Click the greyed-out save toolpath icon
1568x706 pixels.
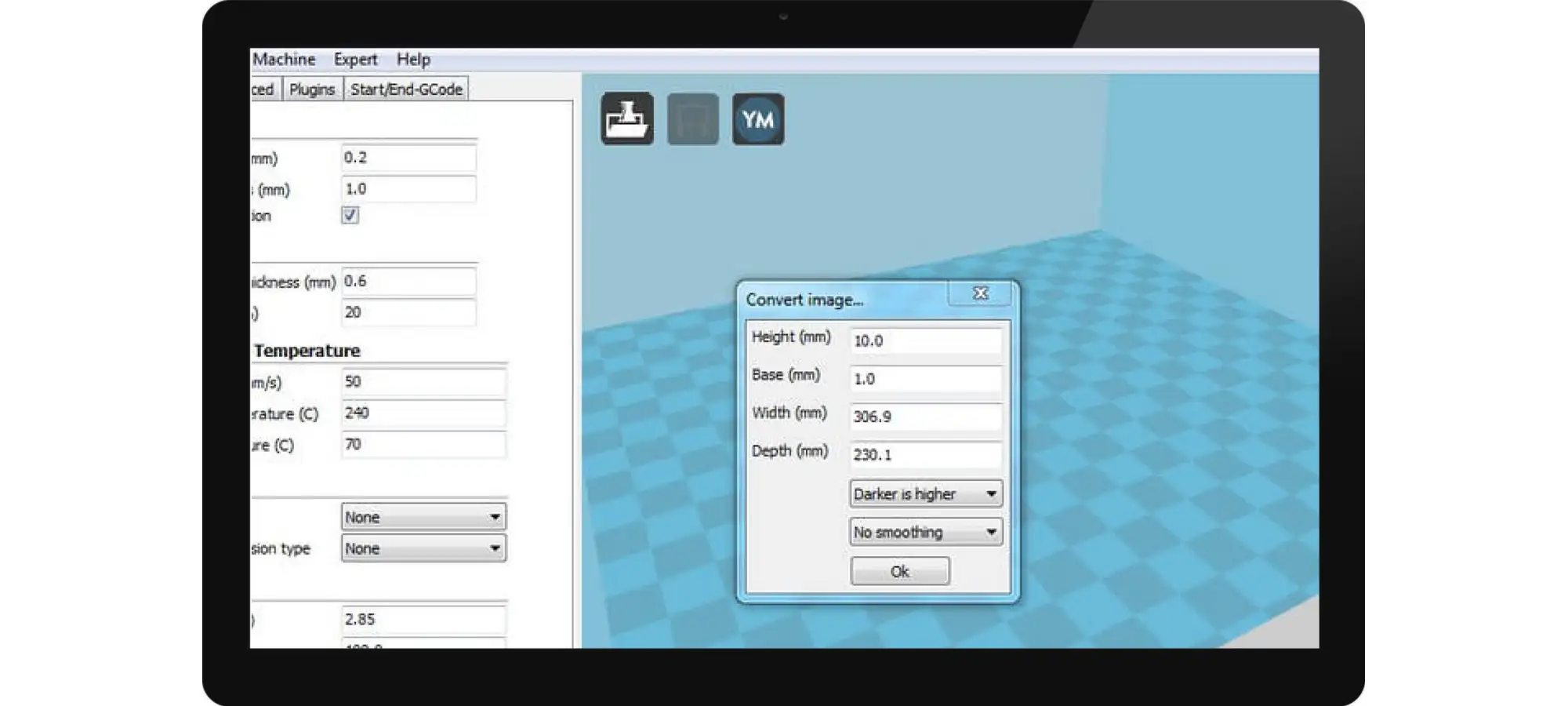692,118
